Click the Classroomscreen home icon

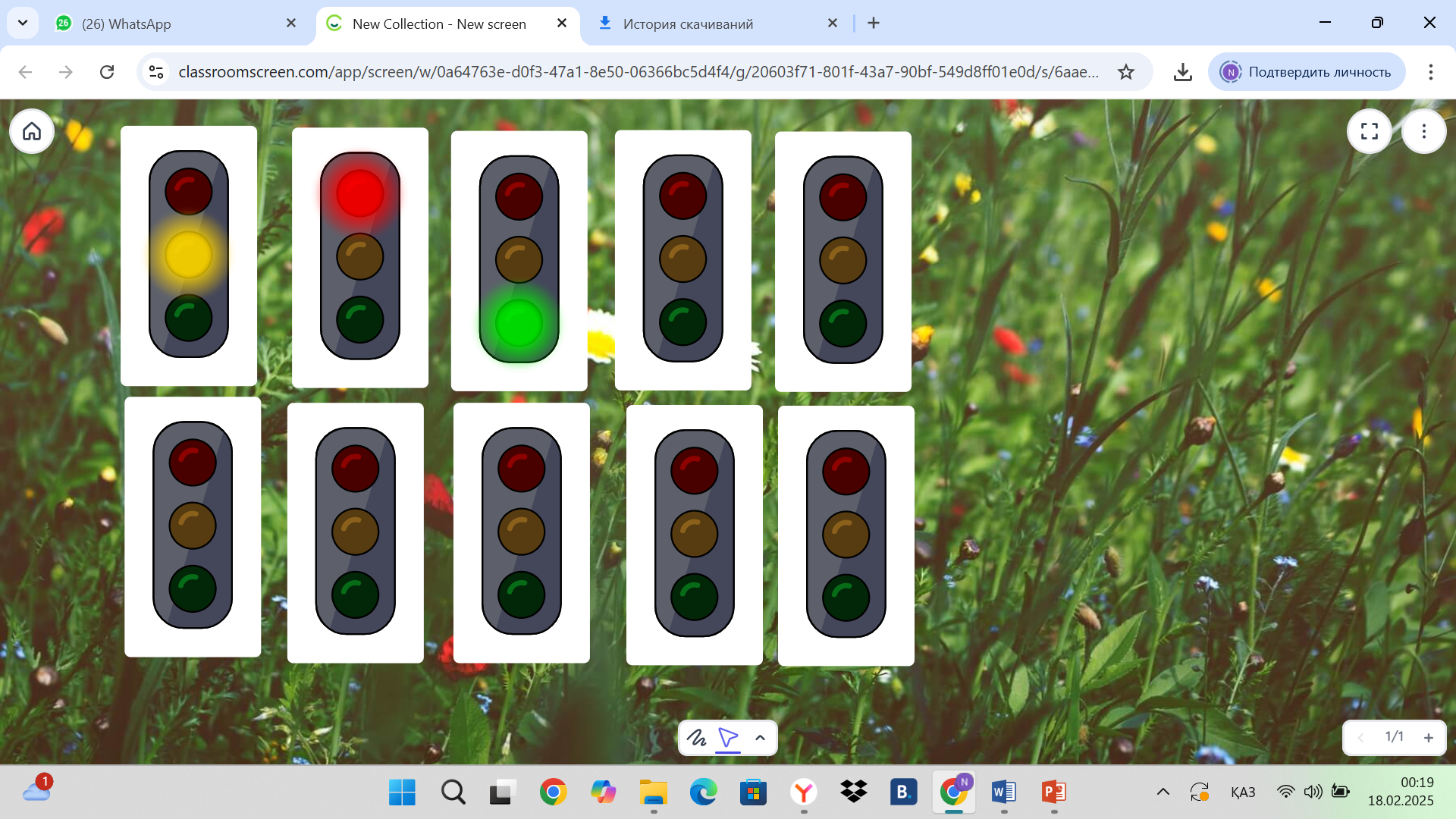point(32,131)
